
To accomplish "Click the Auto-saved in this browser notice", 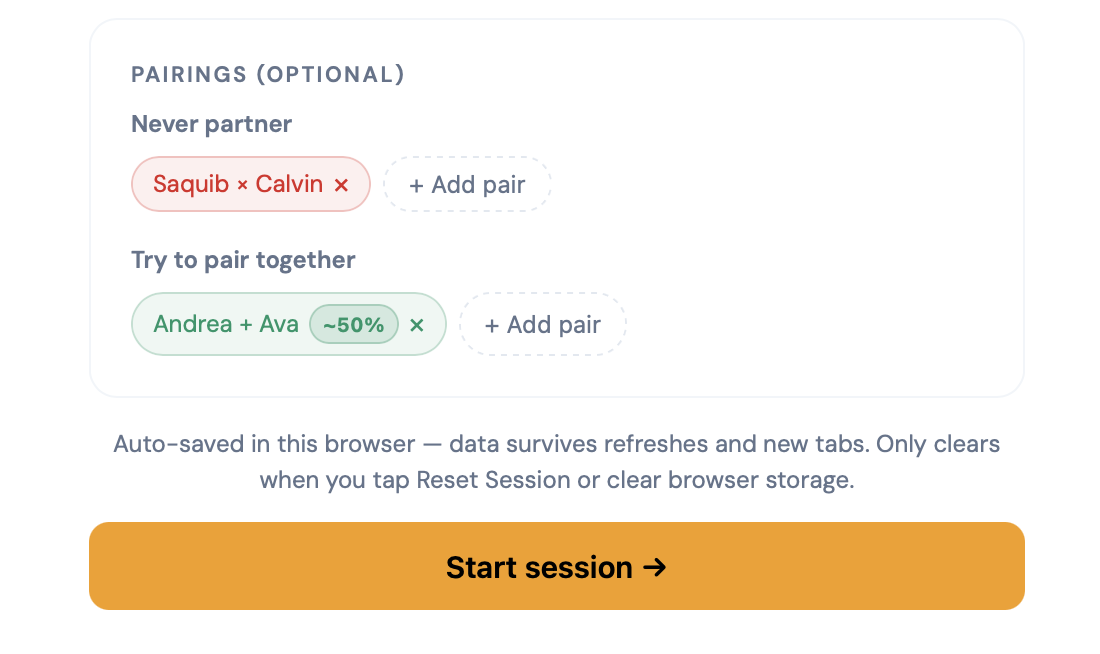I will (x=557, y=462).
